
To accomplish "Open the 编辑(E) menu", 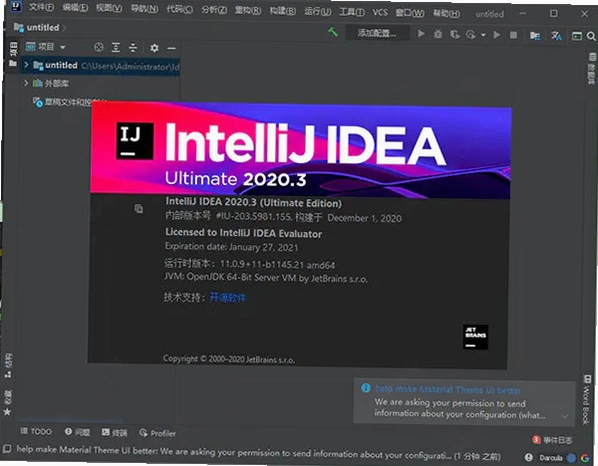I will tap(75, 8).
